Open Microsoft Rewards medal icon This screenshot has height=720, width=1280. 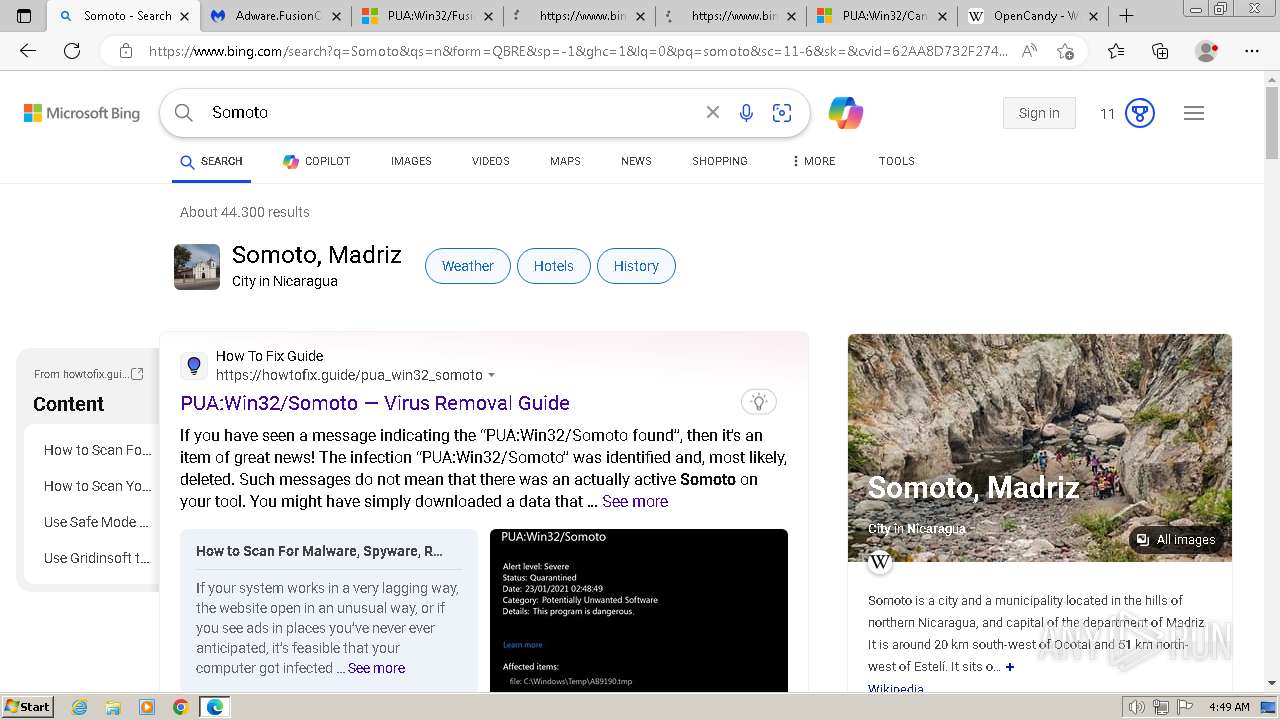pos(1140,113)
